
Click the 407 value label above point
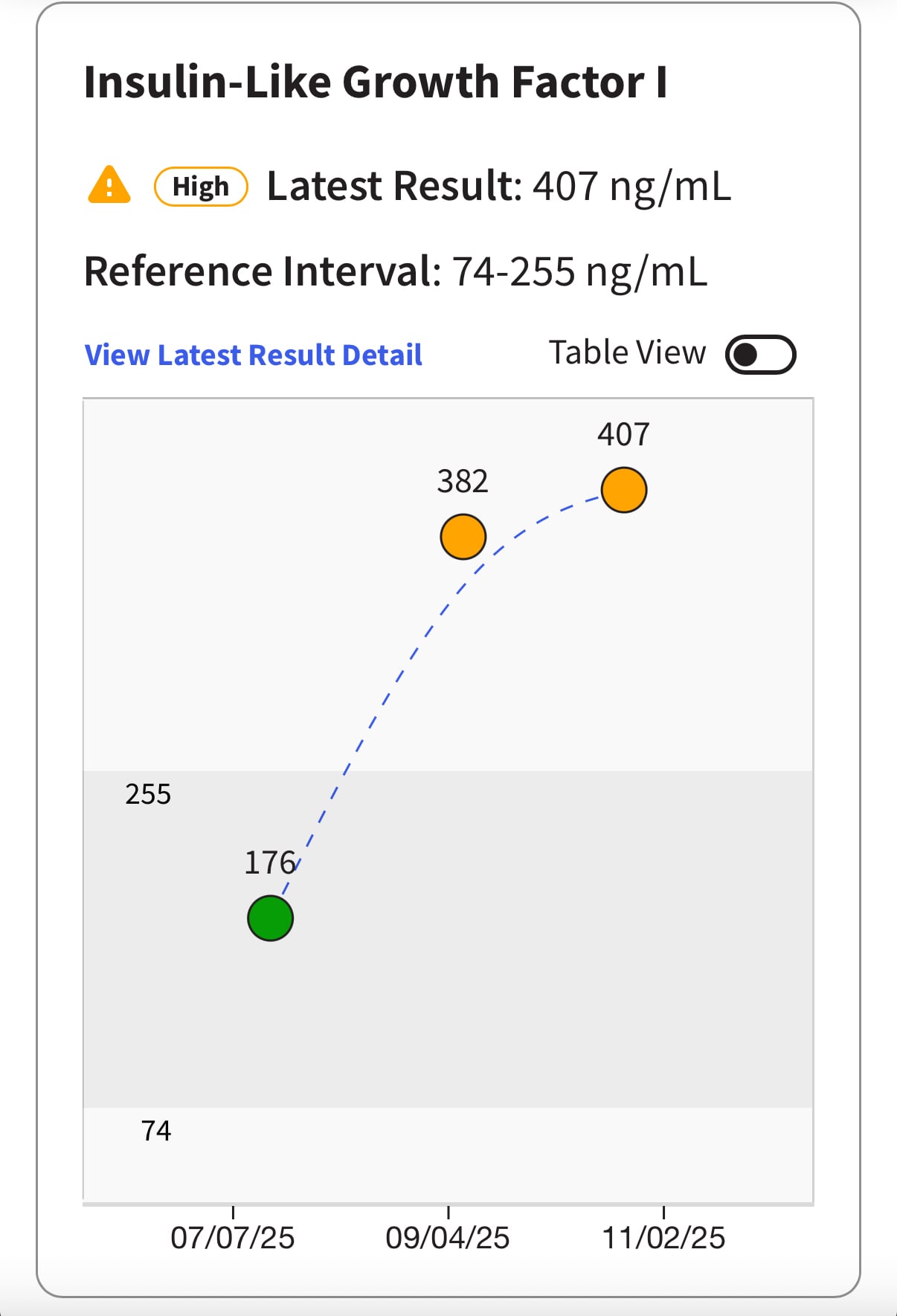[x=623, y=434]
